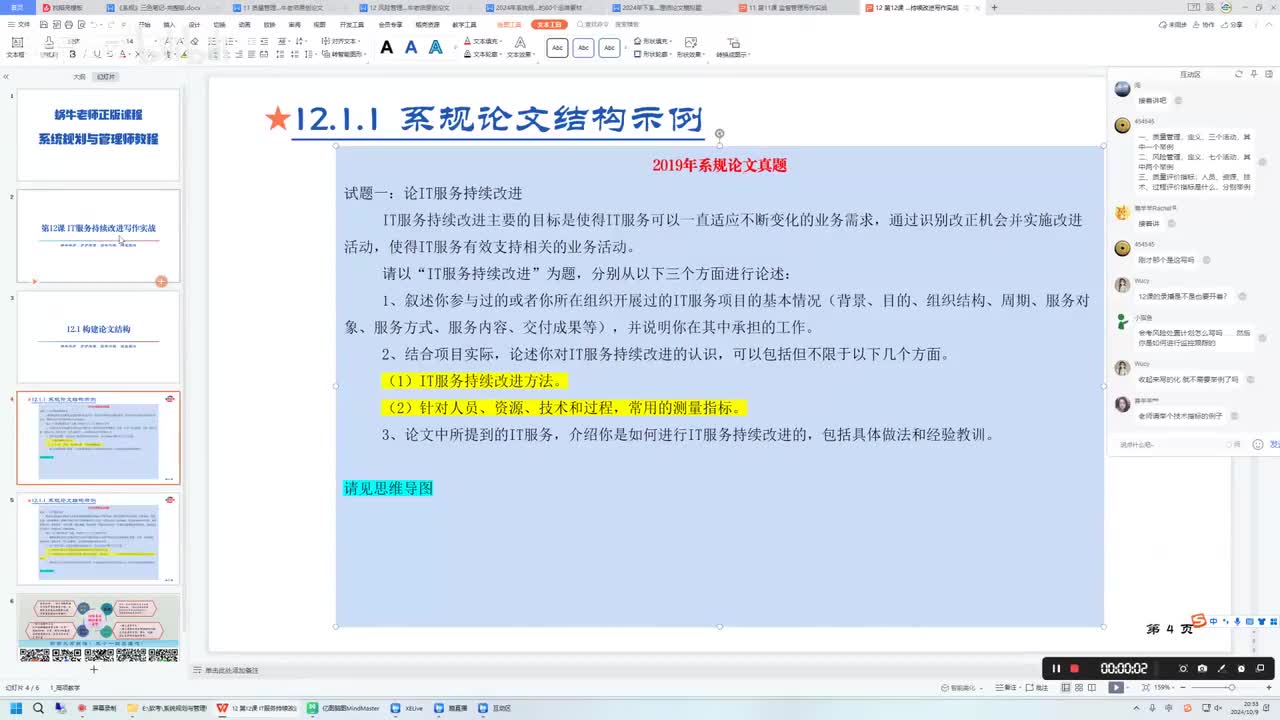Open 文本填充 dropdown

pyautogui.click(x=483, y=42)
